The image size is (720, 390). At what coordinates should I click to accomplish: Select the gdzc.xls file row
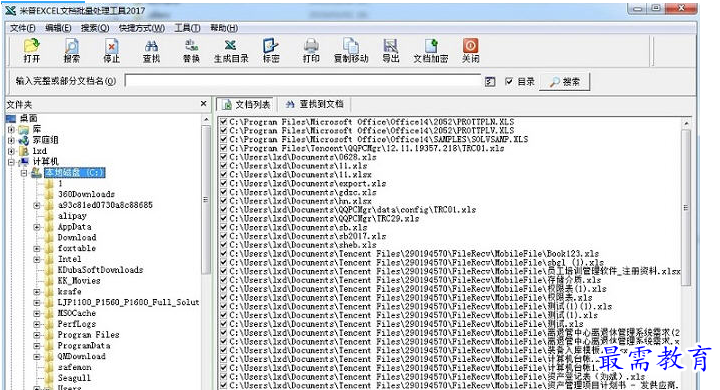[303, 192]
